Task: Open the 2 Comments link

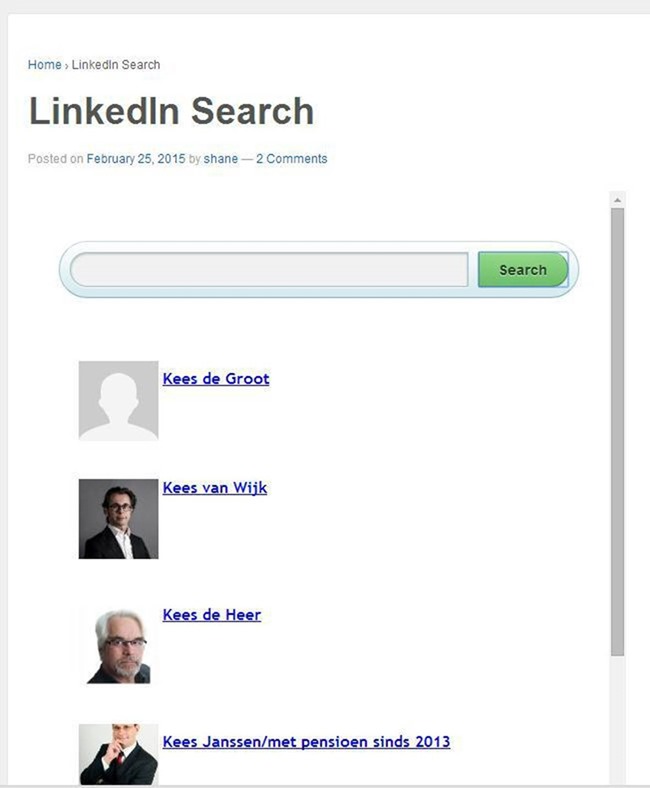Action: 292,159
